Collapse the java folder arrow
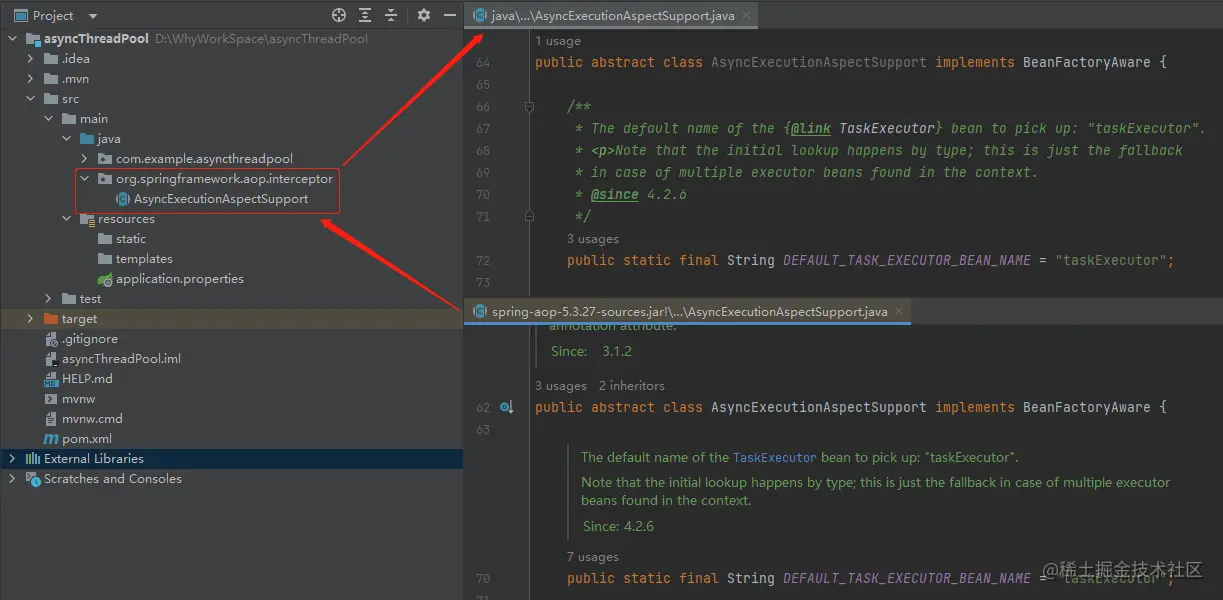 [x=67, y=139]
